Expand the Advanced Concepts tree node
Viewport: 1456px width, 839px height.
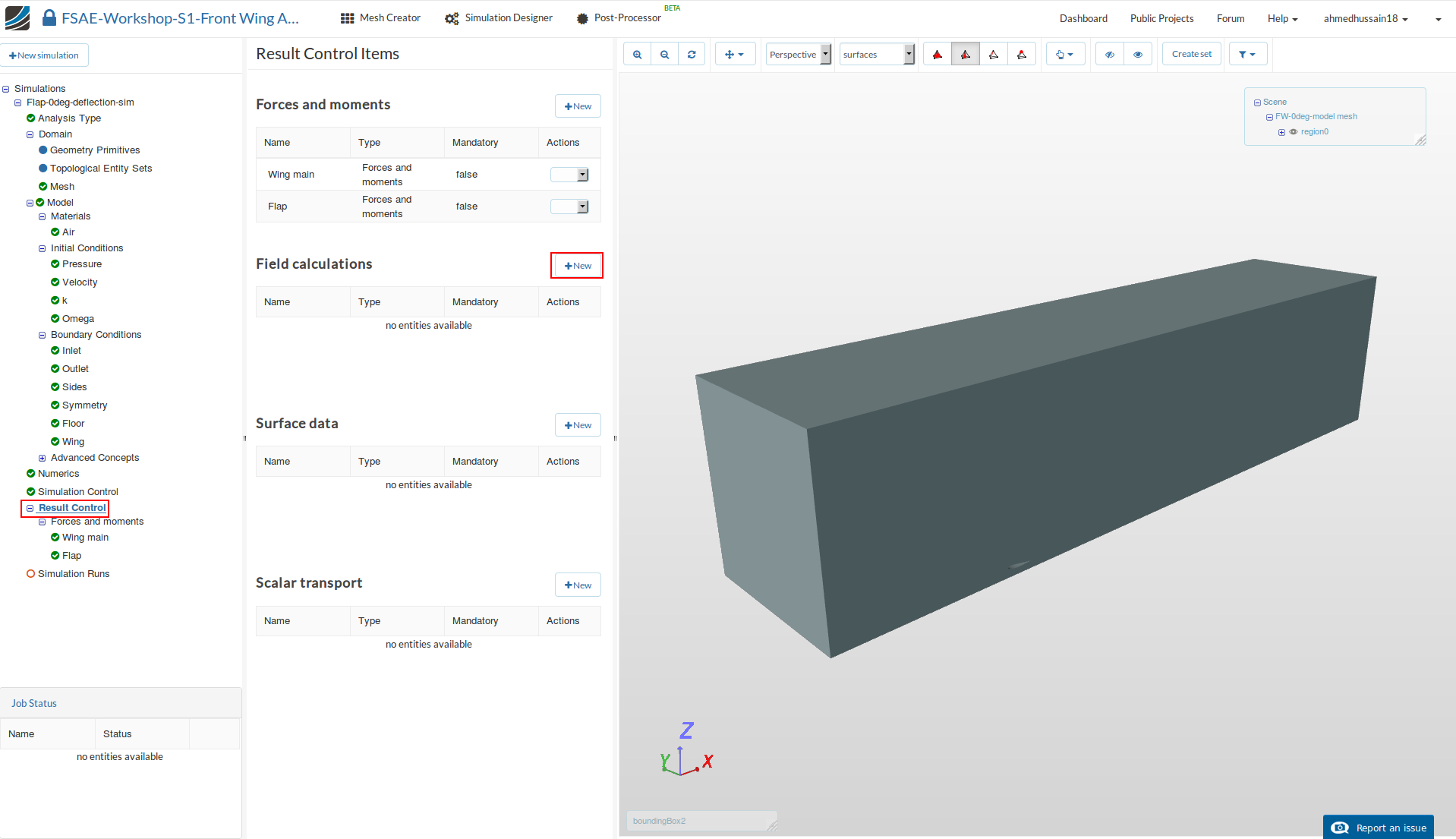click(43, 458)
